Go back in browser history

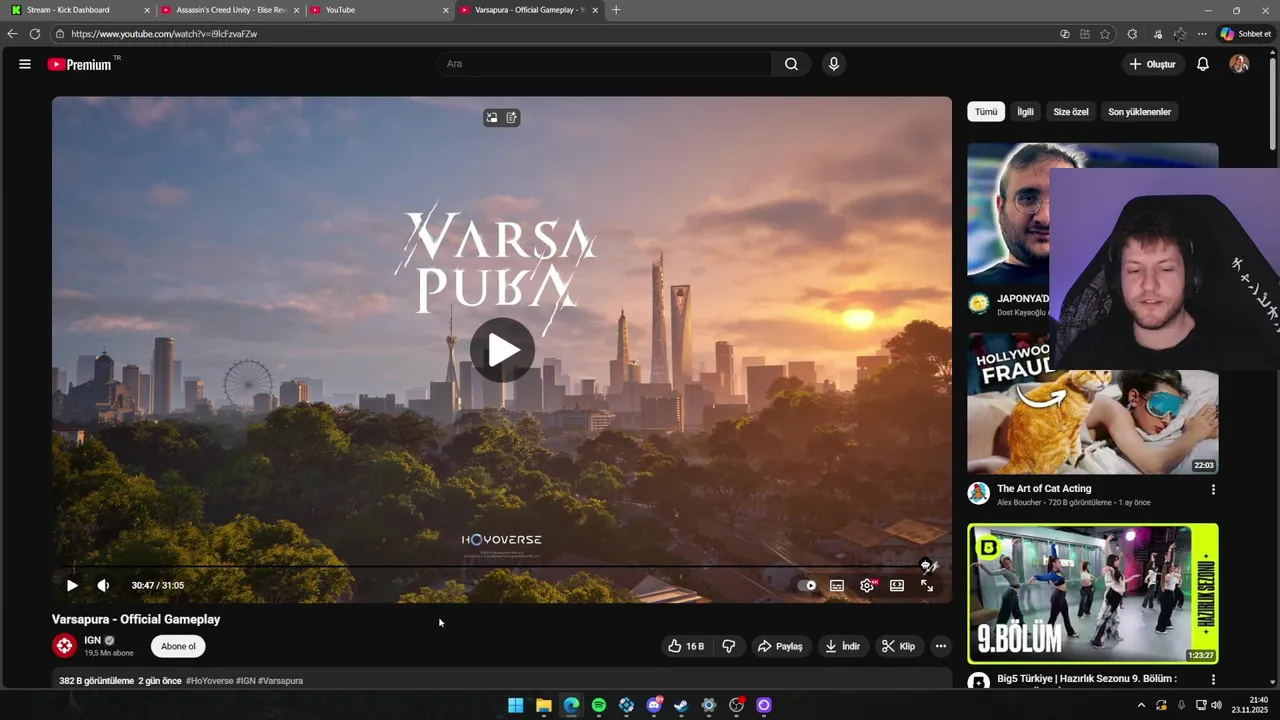(12, 34)
